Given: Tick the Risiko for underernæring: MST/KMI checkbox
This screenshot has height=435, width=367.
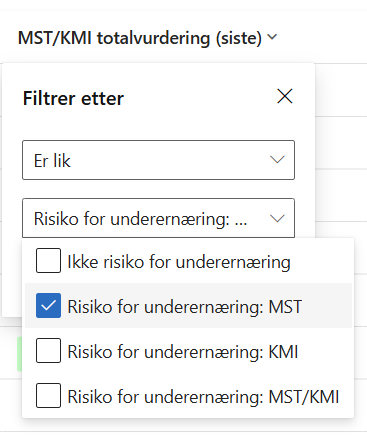Looking at the screenshot, I should click(x=48, y=395).
